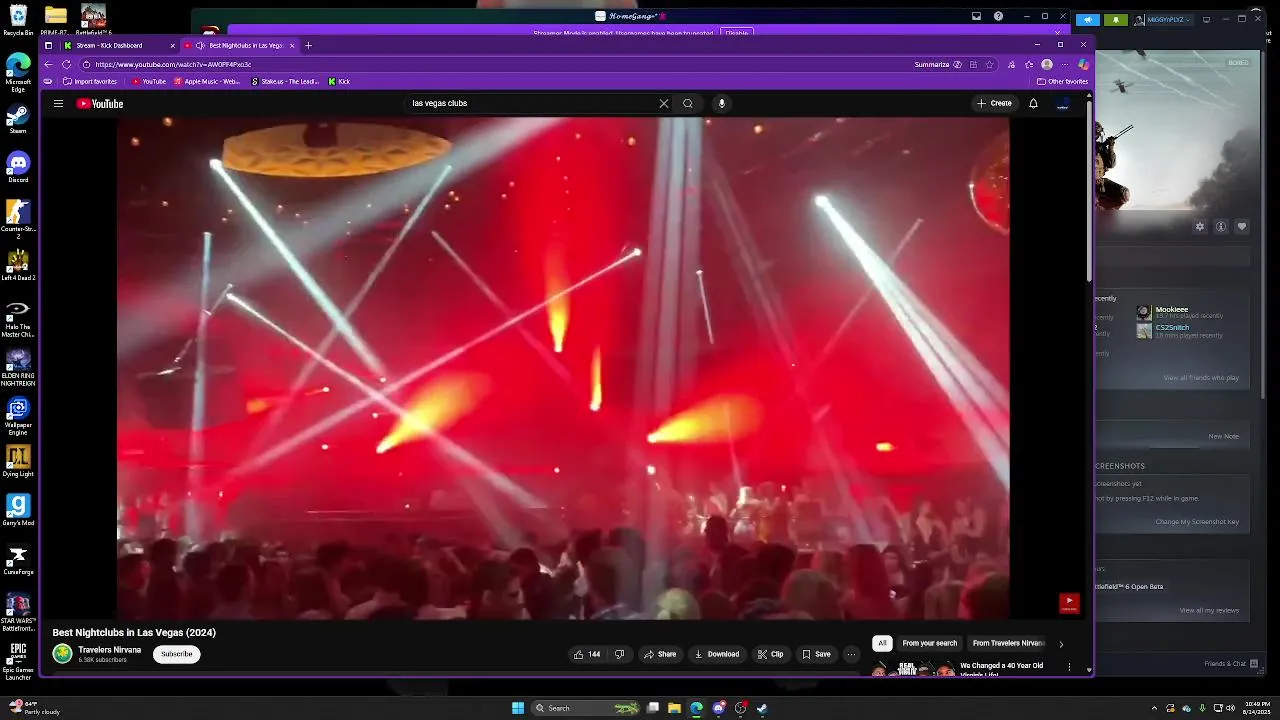Open Apple Music bookmark
The image size is (1280, 720).
click(x=207, y=81)
